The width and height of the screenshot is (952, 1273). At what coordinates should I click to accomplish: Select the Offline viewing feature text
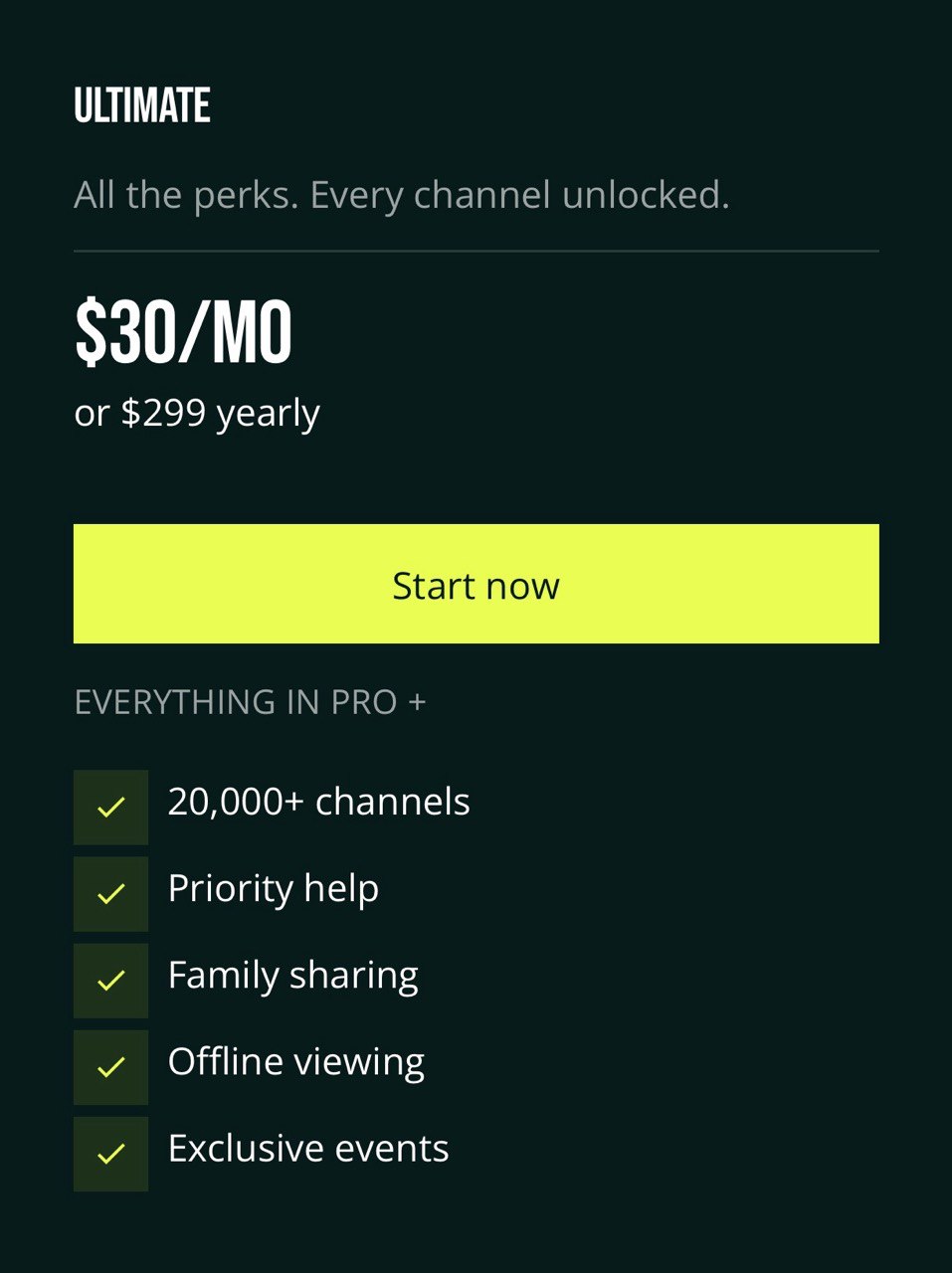[x=295, y=1061]
